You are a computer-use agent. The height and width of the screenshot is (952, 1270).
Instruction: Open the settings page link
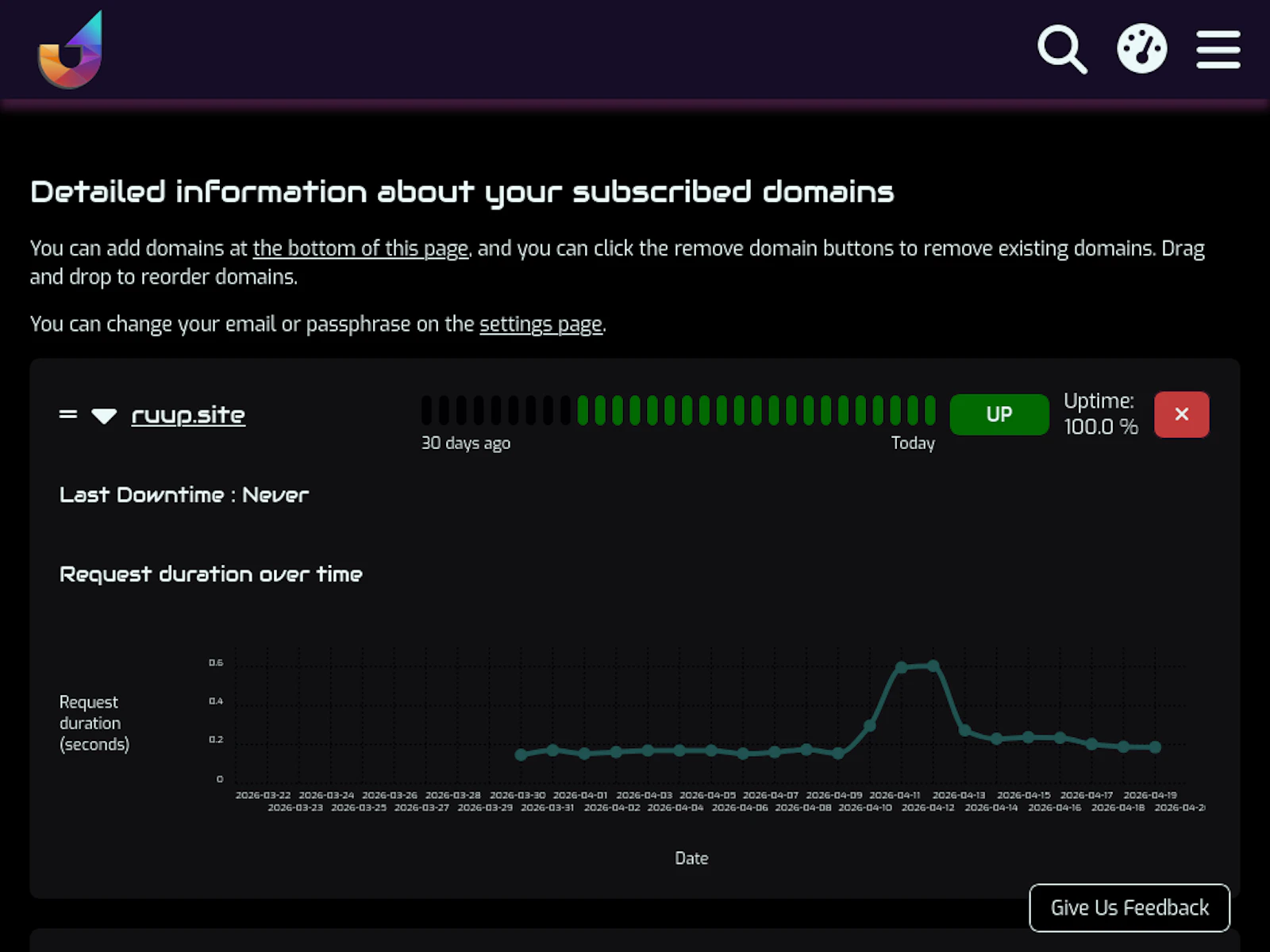pyautogui.click(x=541, y=324)
